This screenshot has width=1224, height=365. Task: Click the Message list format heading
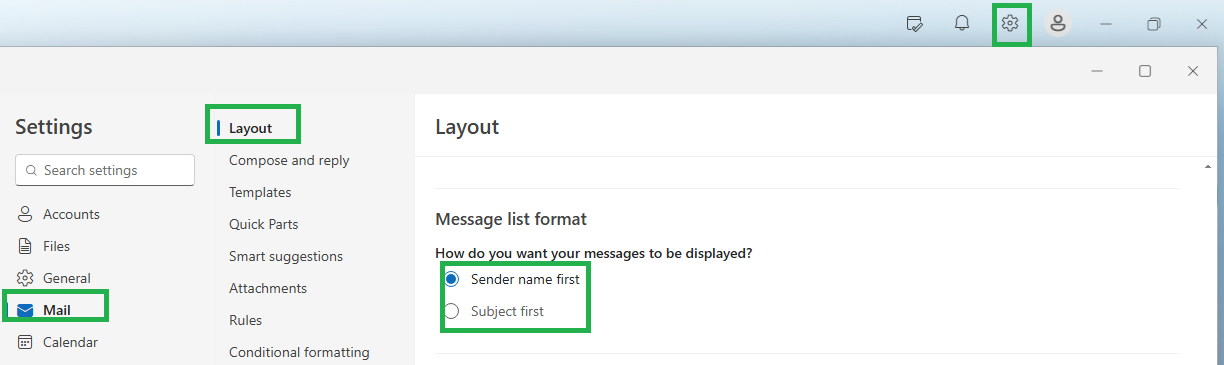pos(511,218)
